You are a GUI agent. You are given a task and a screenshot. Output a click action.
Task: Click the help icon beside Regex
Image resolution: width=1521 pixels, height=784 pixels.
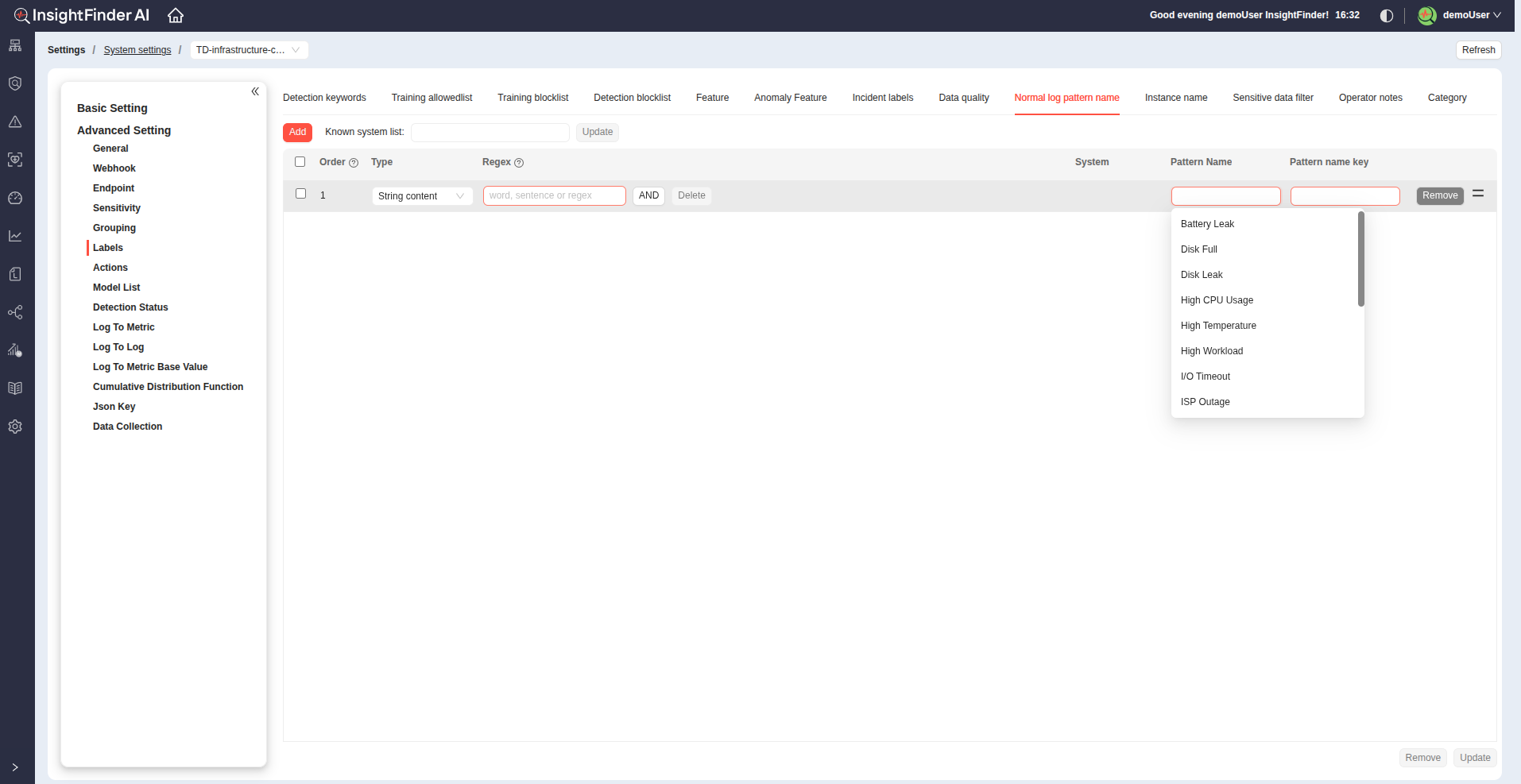(x=519, y=163)
